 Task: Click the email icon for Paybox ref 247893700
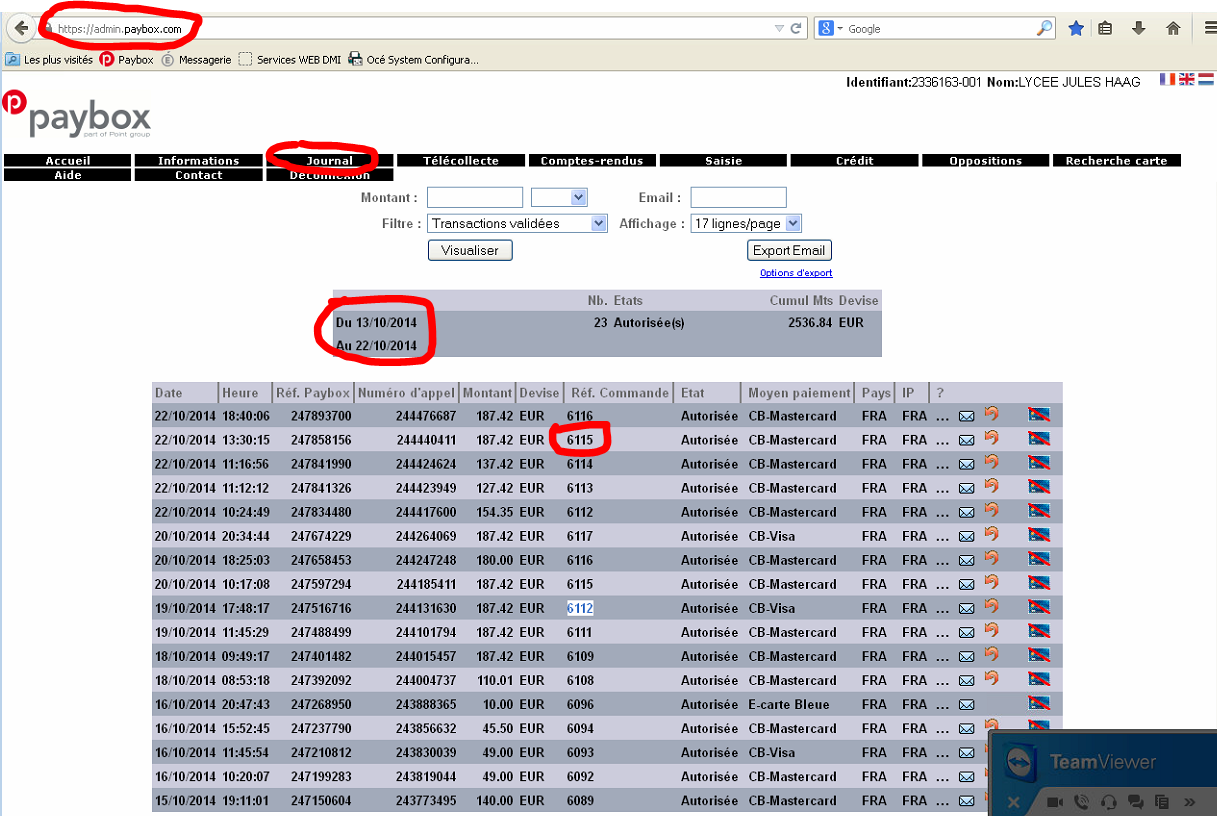[x=966, y=415]
